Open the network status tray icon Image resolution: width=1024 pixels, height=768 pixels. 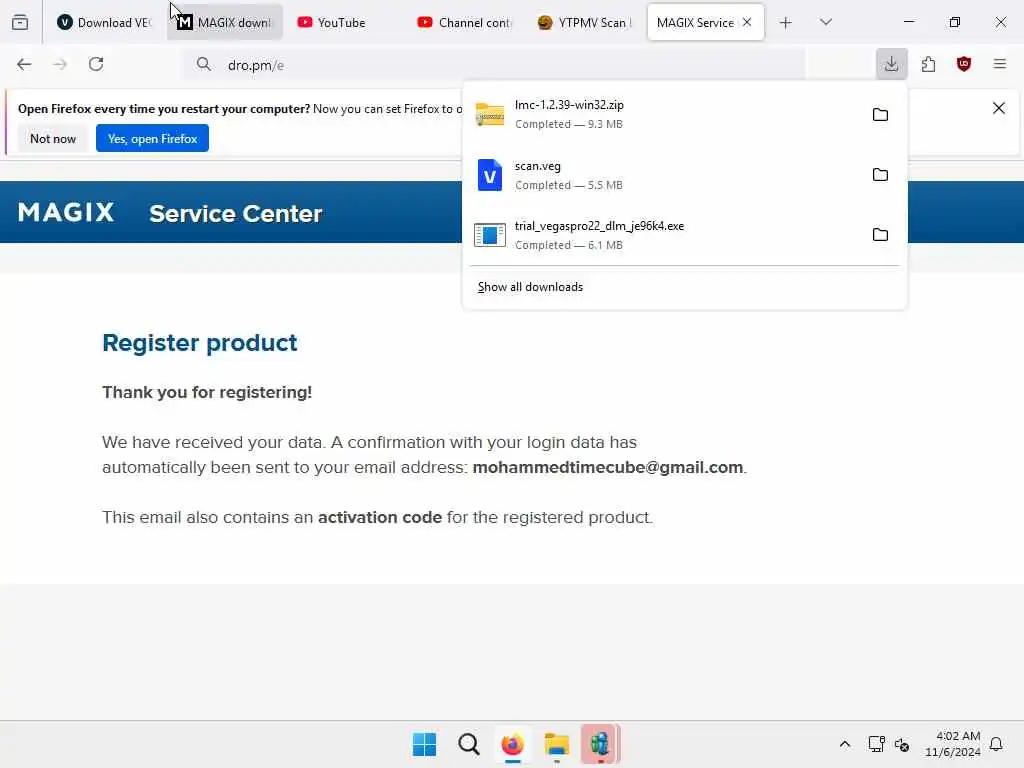click(876, 744)
